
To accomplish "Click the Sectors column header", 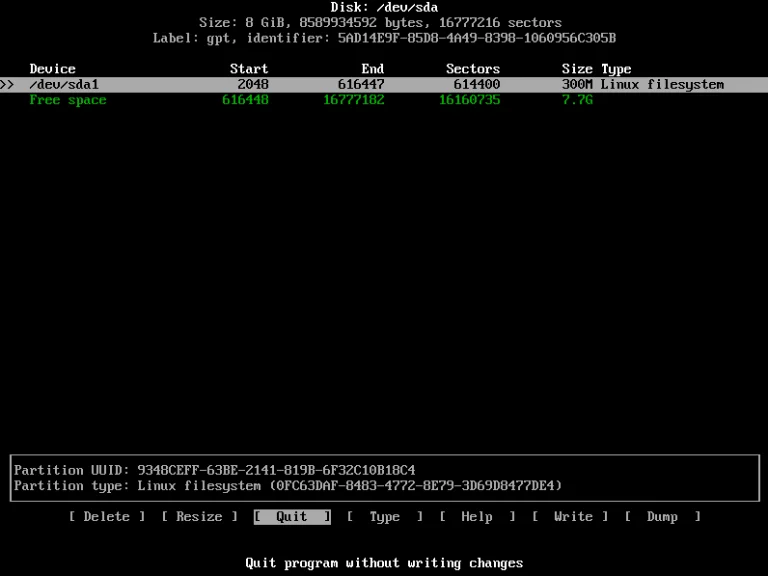I will coord(473,69).
